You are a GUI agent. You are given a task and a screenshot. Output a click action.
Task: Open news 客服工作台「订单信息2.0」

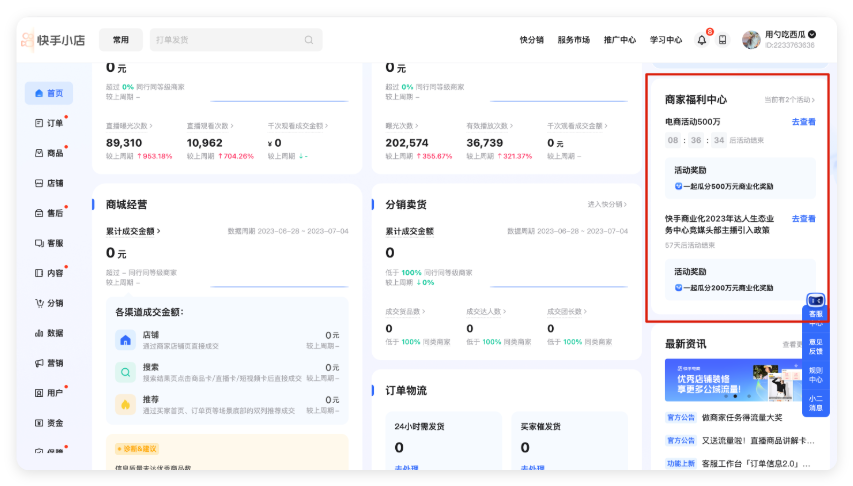[756, 464]
